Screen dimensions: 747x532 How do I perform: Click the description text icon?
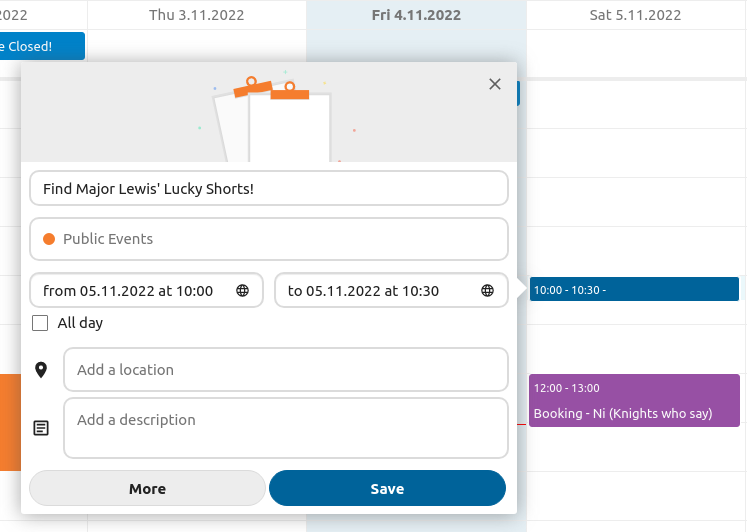click(x=41, y=428)
